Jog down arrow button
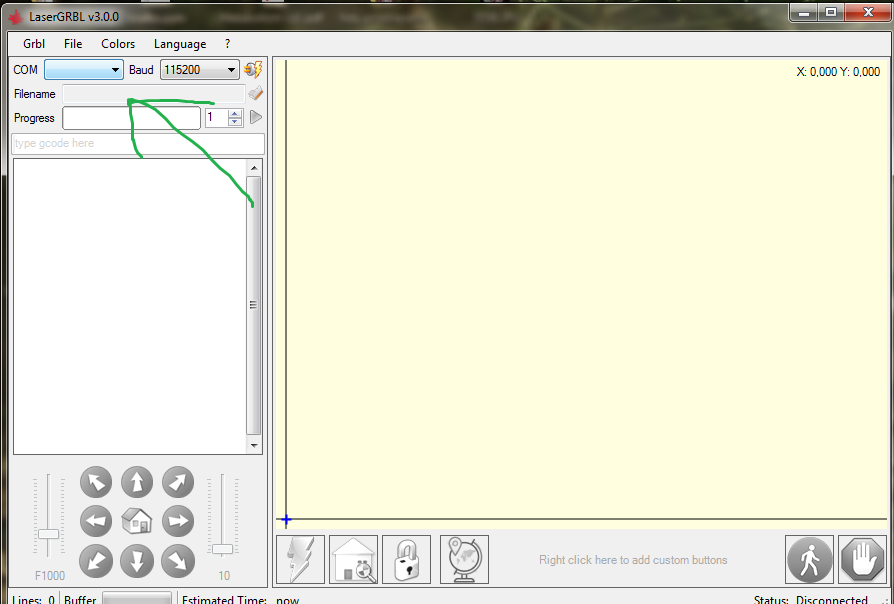Viewport: 894px width, 604px height. click(x=137, y=560)
